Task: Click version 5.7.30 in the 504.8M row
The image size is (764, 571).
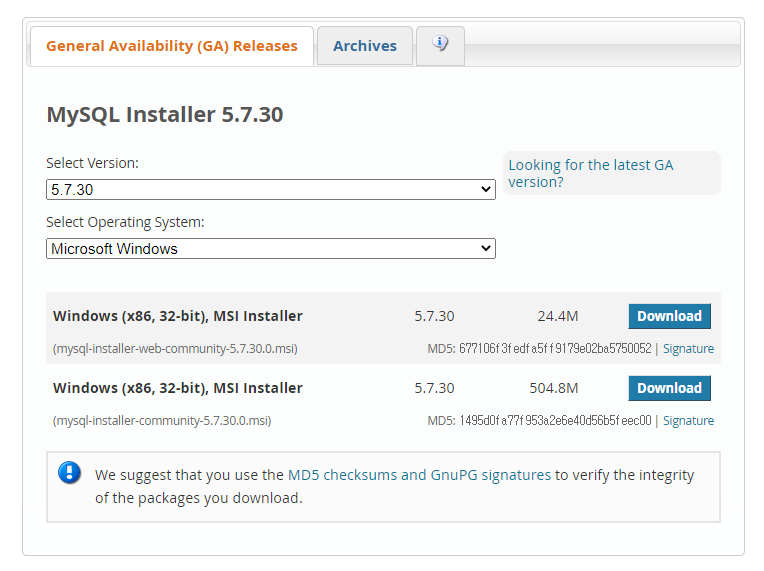Action: [434, 388]
